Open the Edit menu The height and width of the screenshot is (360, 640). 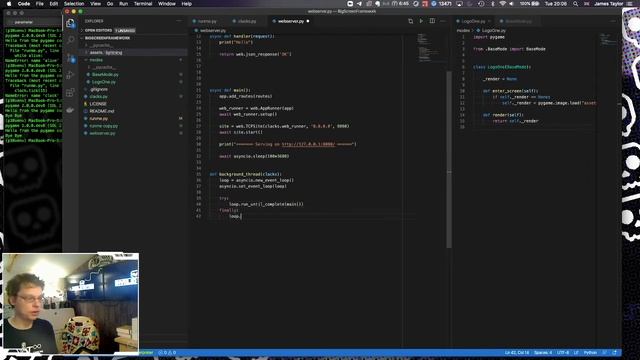tap(54, 4)
